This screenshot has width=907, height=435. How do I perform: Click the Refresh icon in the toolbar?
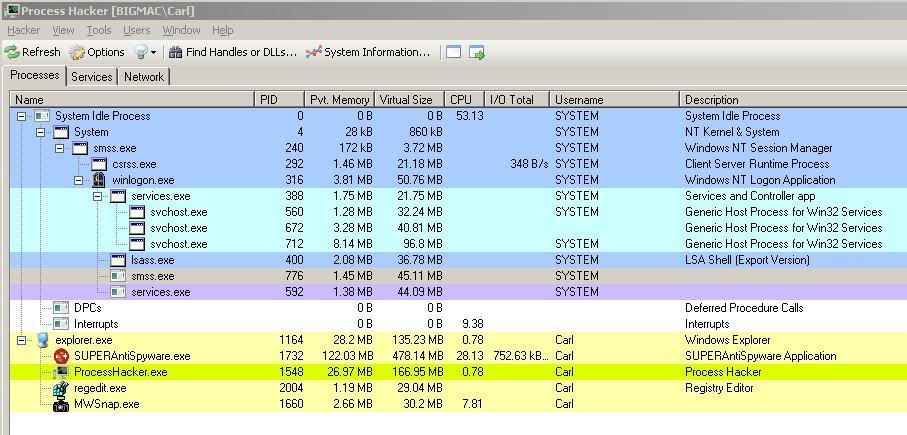pyautogui.click(x=12, y=53)
